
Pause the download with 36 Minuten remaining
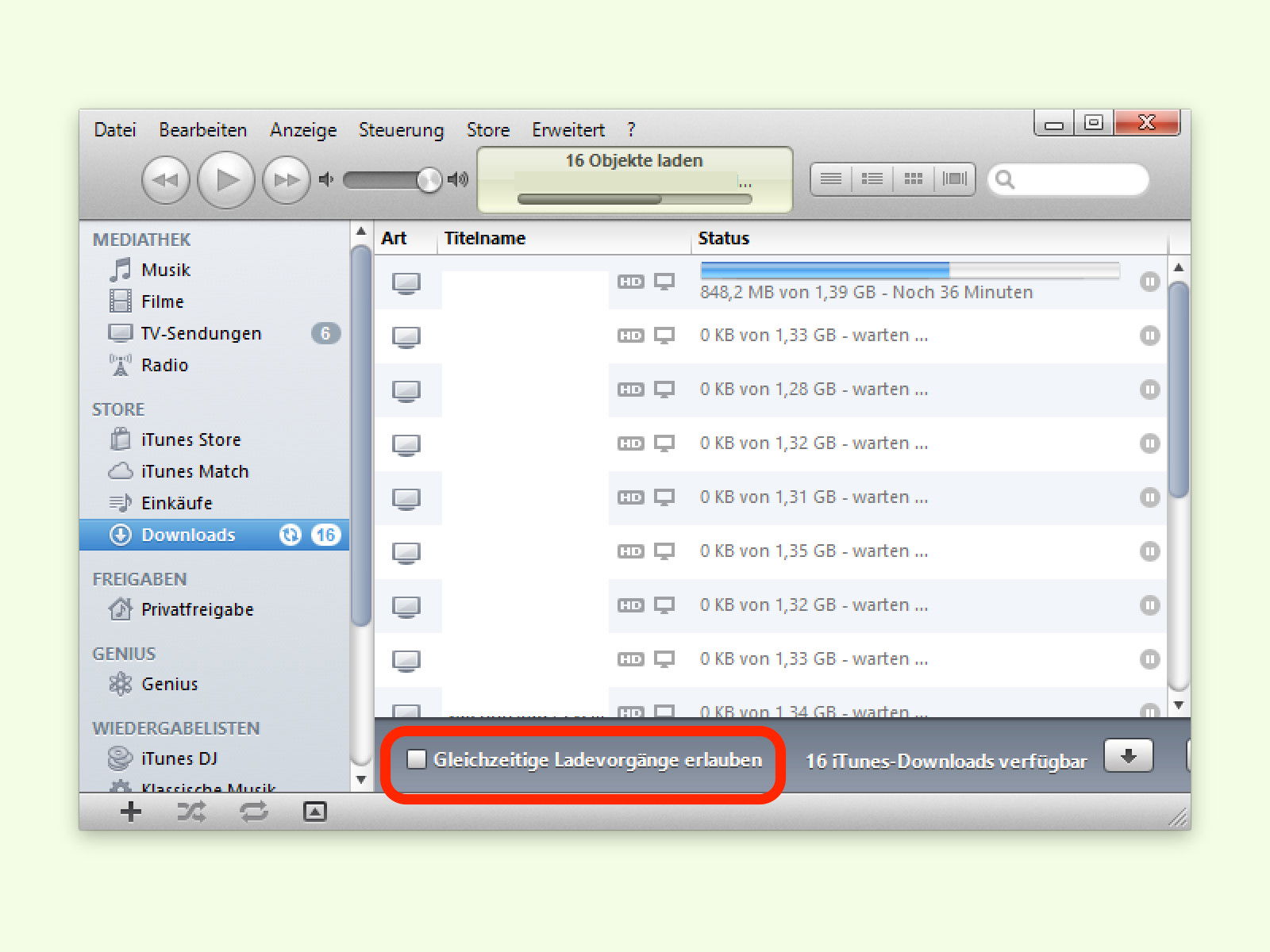(x=1149, y=282)
